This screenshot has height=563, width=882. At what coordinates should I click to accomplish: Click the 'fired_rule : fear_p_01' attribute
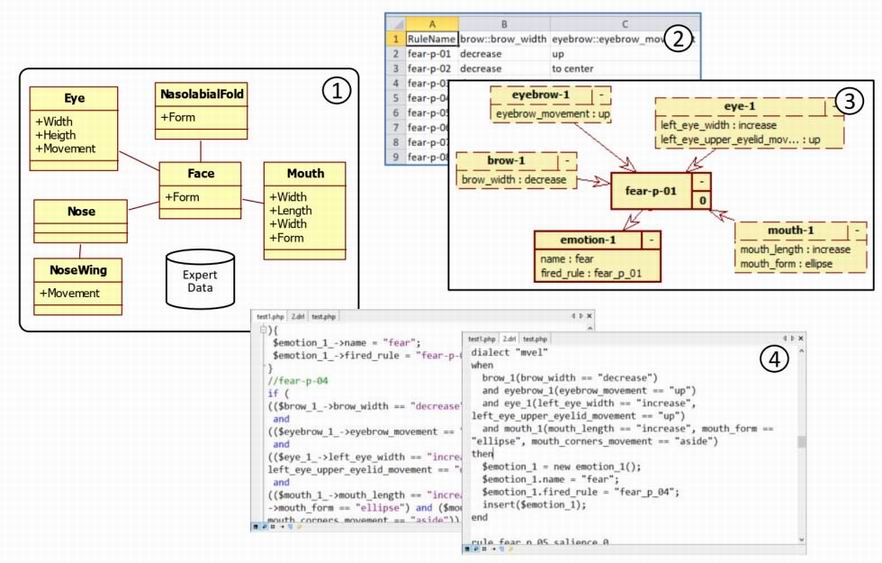click(x=591, y=273)
